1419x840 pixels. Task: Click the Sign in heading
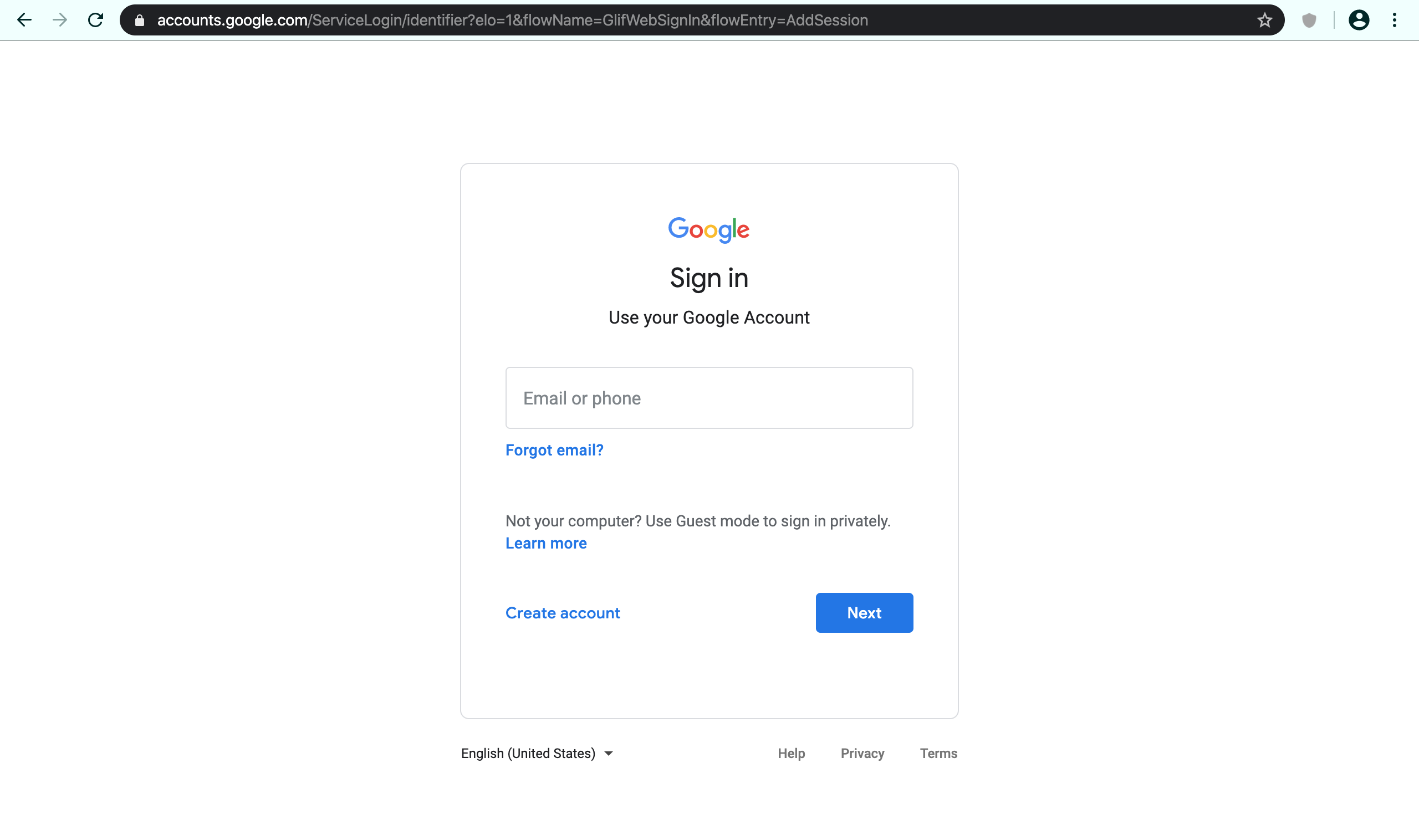(x=709, y=278)
